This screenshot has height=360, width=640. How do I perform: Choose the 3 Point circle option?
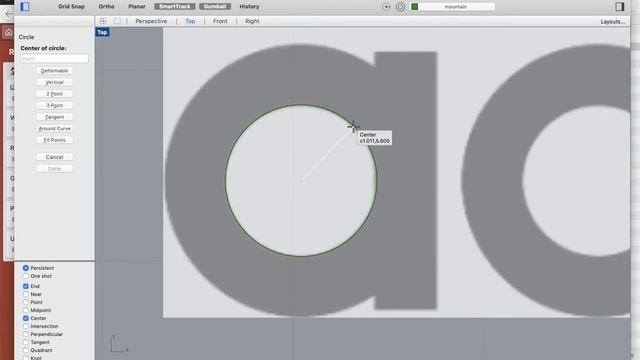point(54,105)
